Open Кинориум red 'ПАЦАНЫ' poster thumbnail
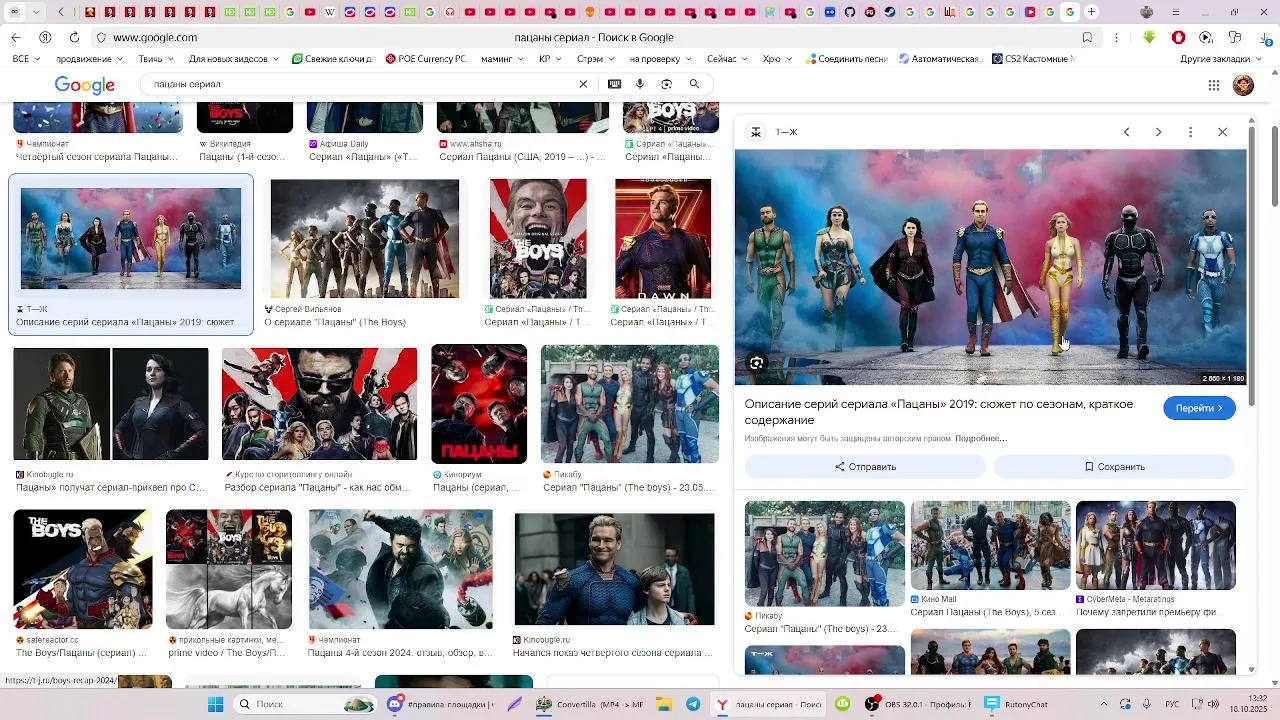The height and width of the screenshot is (720, 1280). (479, 404)
